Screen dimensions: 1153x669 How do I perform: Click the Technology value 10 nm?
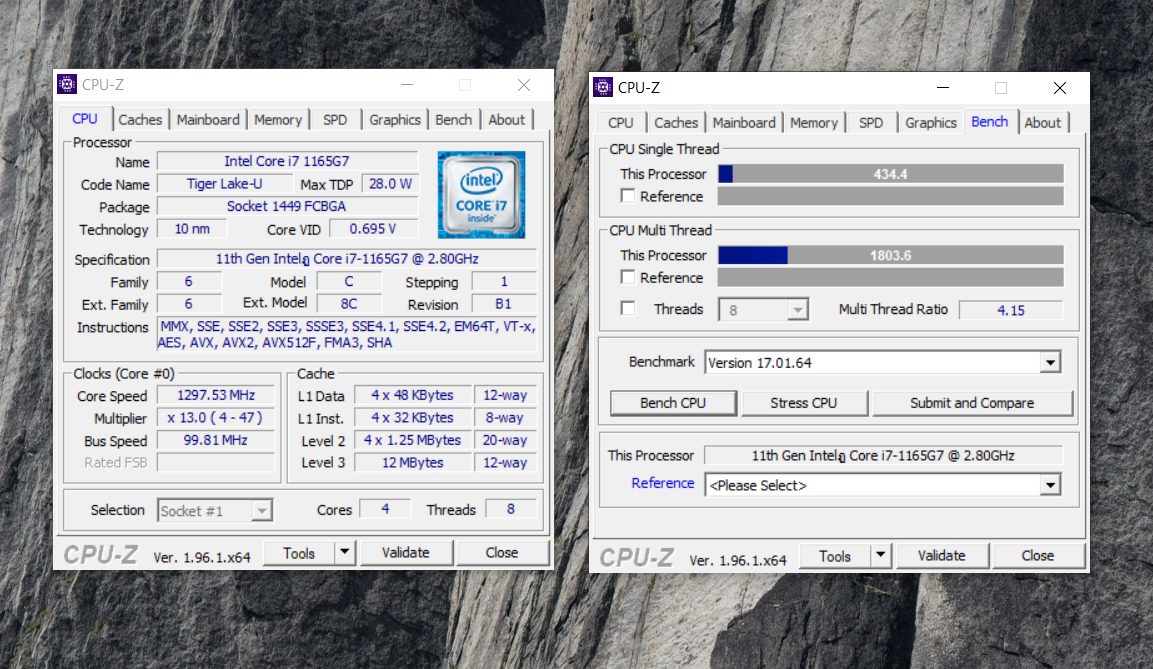coord(192,229)
